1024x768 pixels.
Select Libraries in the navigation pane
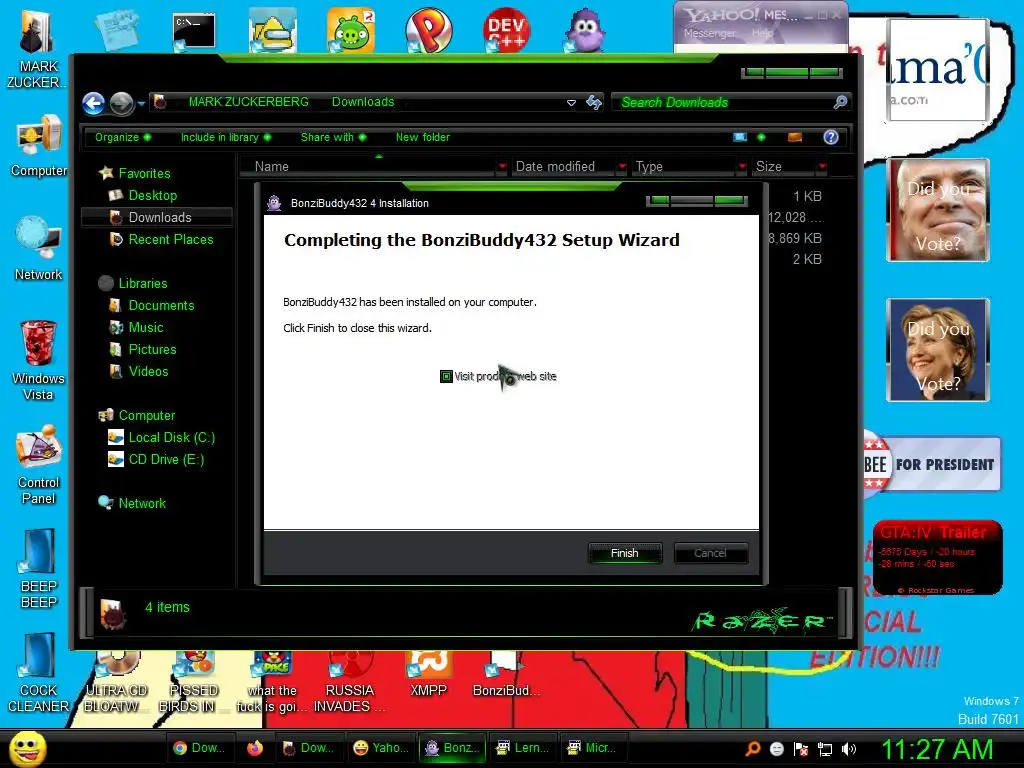pos(142,283)
